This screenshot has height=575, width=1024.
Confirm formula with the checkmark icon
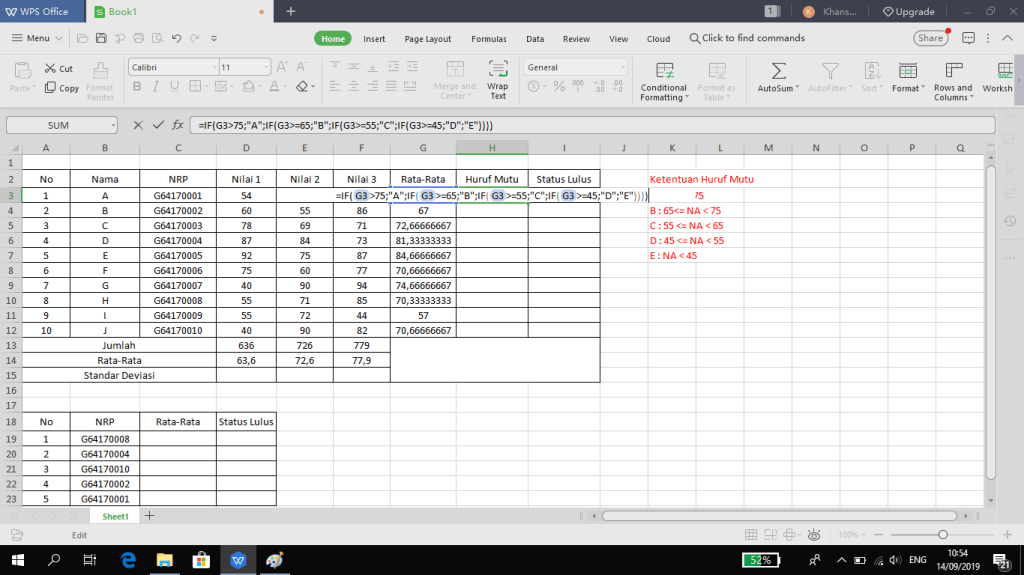click(156, 126)
